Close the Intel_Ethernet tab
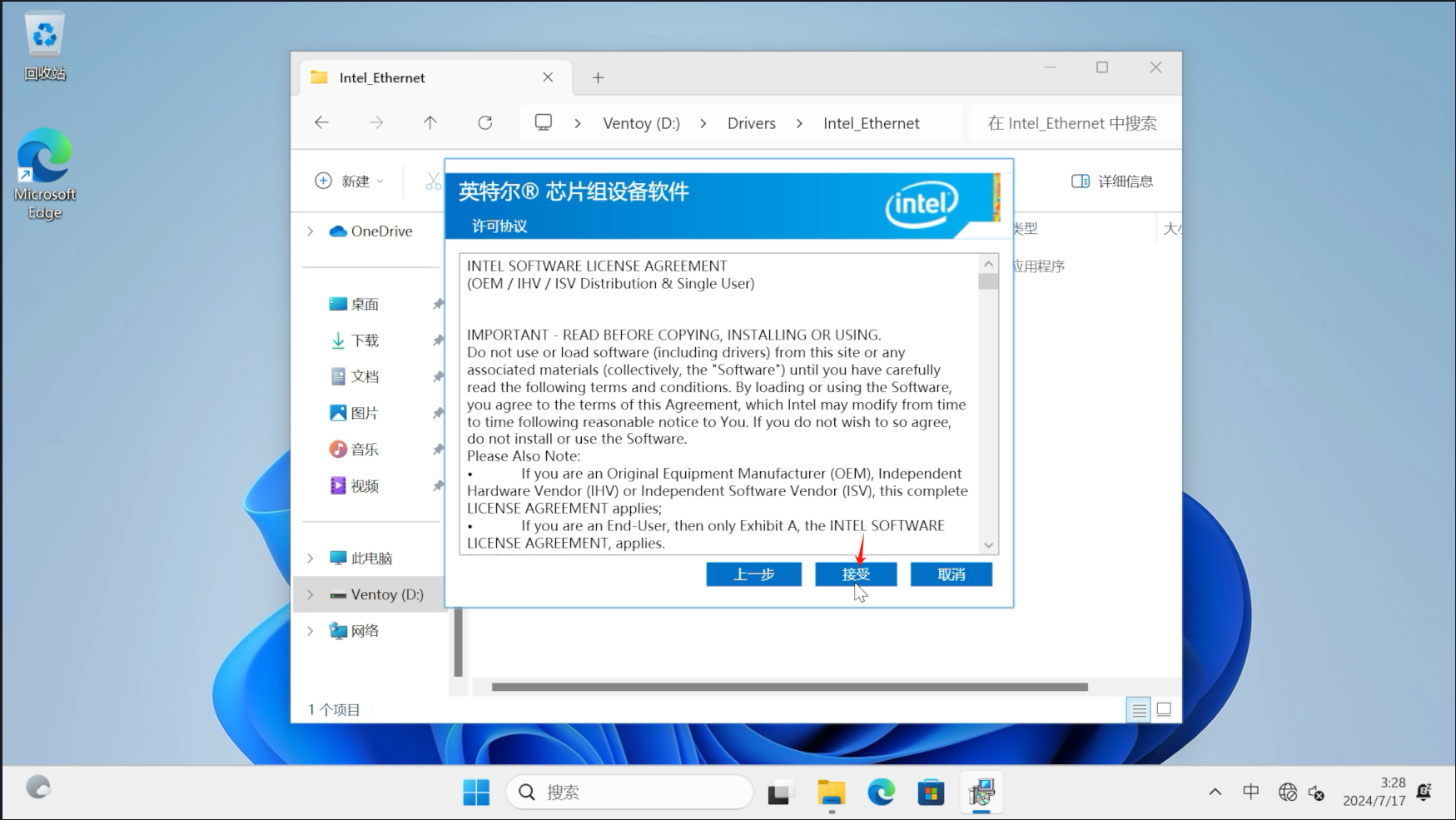 pos(548,77)
